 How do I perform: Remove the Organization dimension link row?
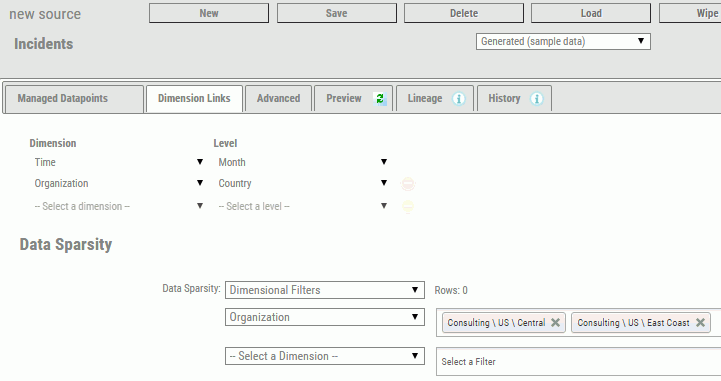pyautogui.click(x=408, y=183)
